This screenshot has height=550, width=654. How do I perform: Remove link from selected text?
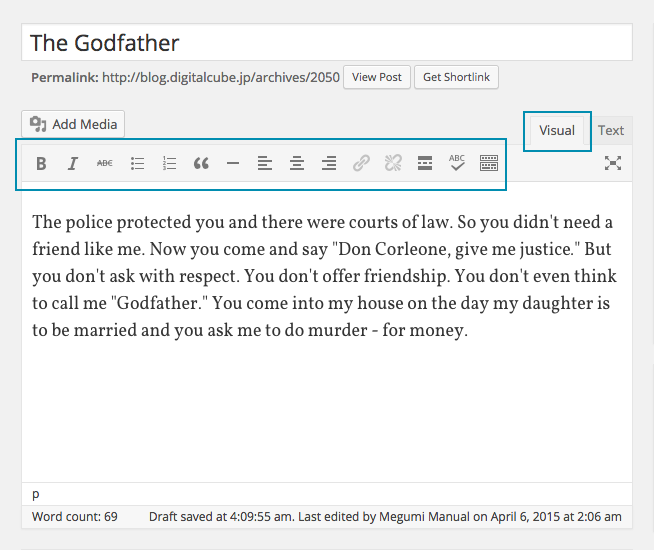point(393,164)
